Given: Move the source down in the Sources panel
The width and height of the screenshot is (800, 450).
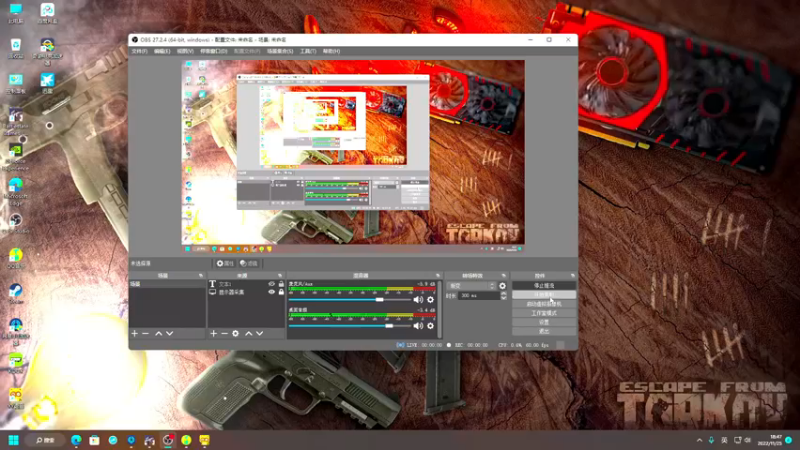Looking at the screenshot, I should [x=260, y=333].
